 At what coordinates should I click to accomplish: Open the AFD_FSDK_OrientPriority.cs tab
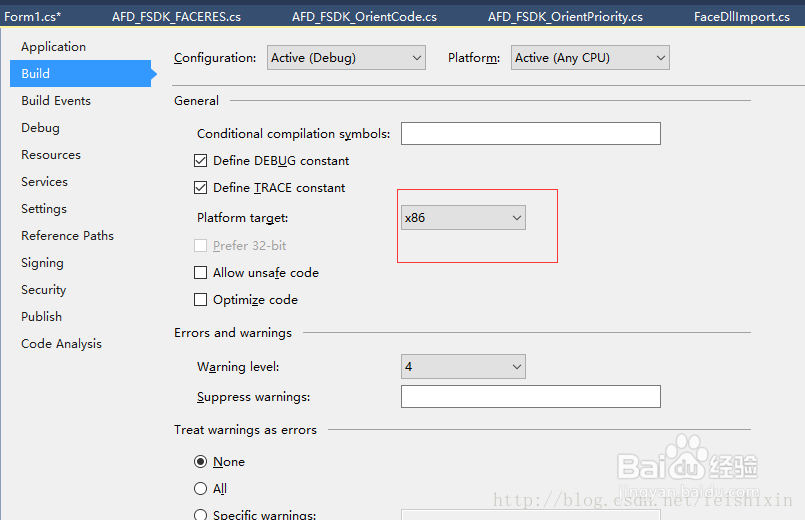[565, 16]
